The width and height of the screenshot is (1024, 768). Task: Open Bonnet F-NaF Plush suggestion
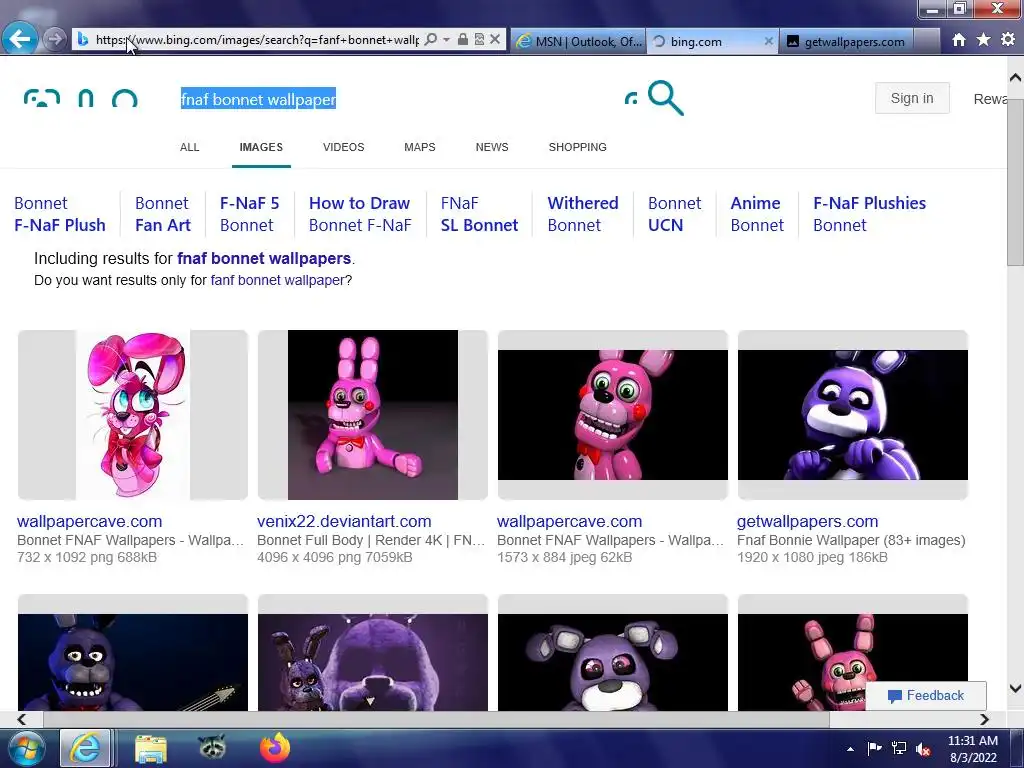tap(59, 214)
